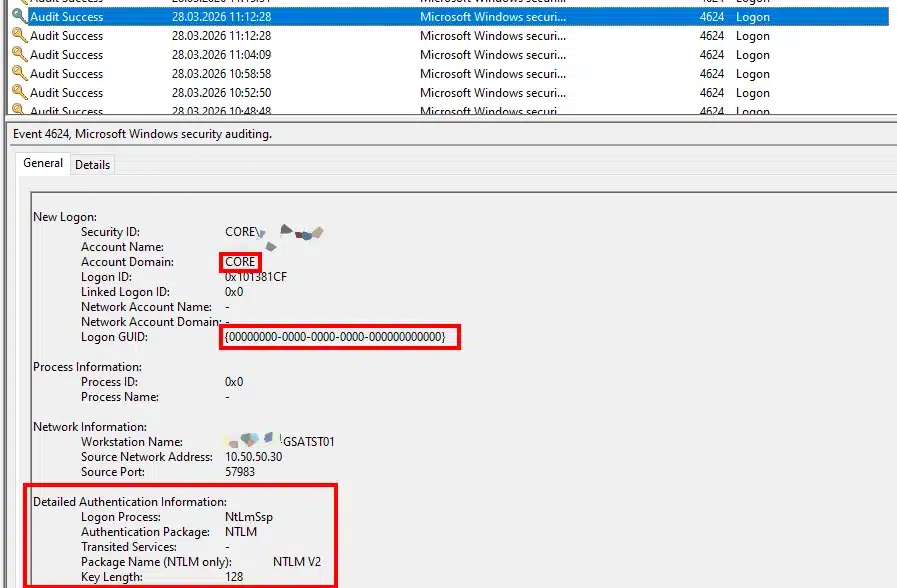Click the Event ID 4624 cell in the 10:52:50 row
Screen dimensions: 897x588
711,93
